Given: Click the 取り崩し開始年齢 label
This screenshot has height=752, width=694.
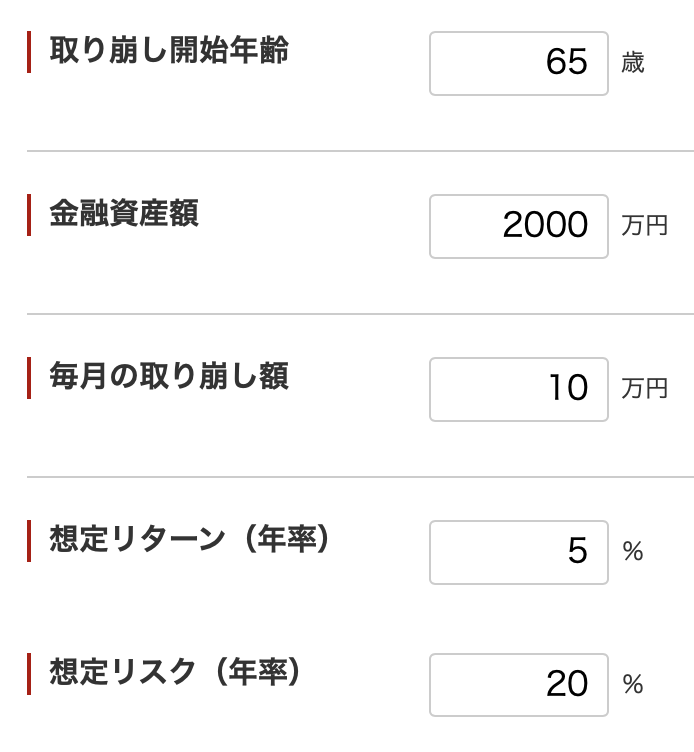Looking at the screenshot, I should pyautogui.click(x=169, y=50).
